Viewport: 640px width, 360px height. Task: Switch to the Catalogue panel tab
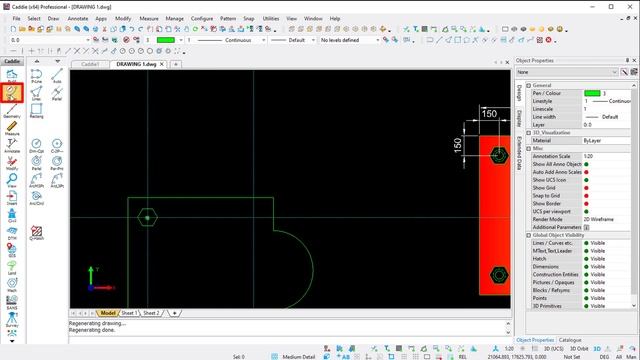point(570,340)
